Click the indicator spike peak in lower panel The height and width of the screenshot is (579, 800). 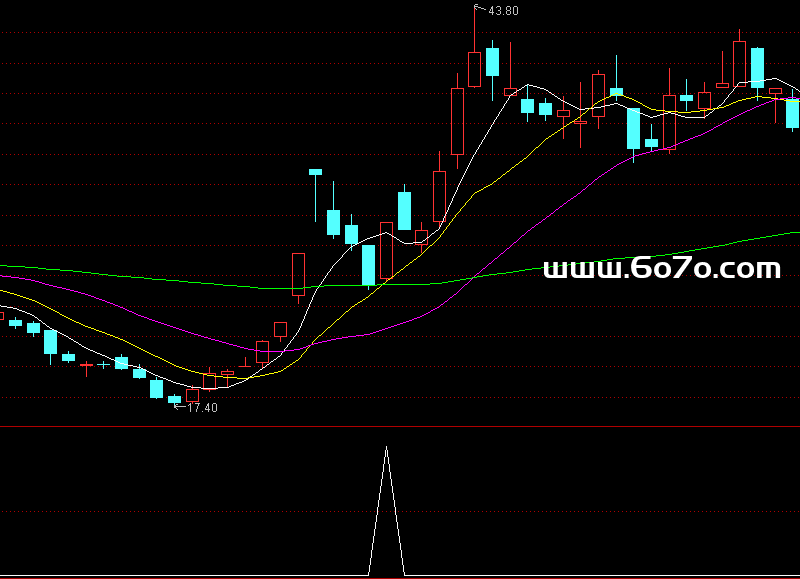[386, 447]
